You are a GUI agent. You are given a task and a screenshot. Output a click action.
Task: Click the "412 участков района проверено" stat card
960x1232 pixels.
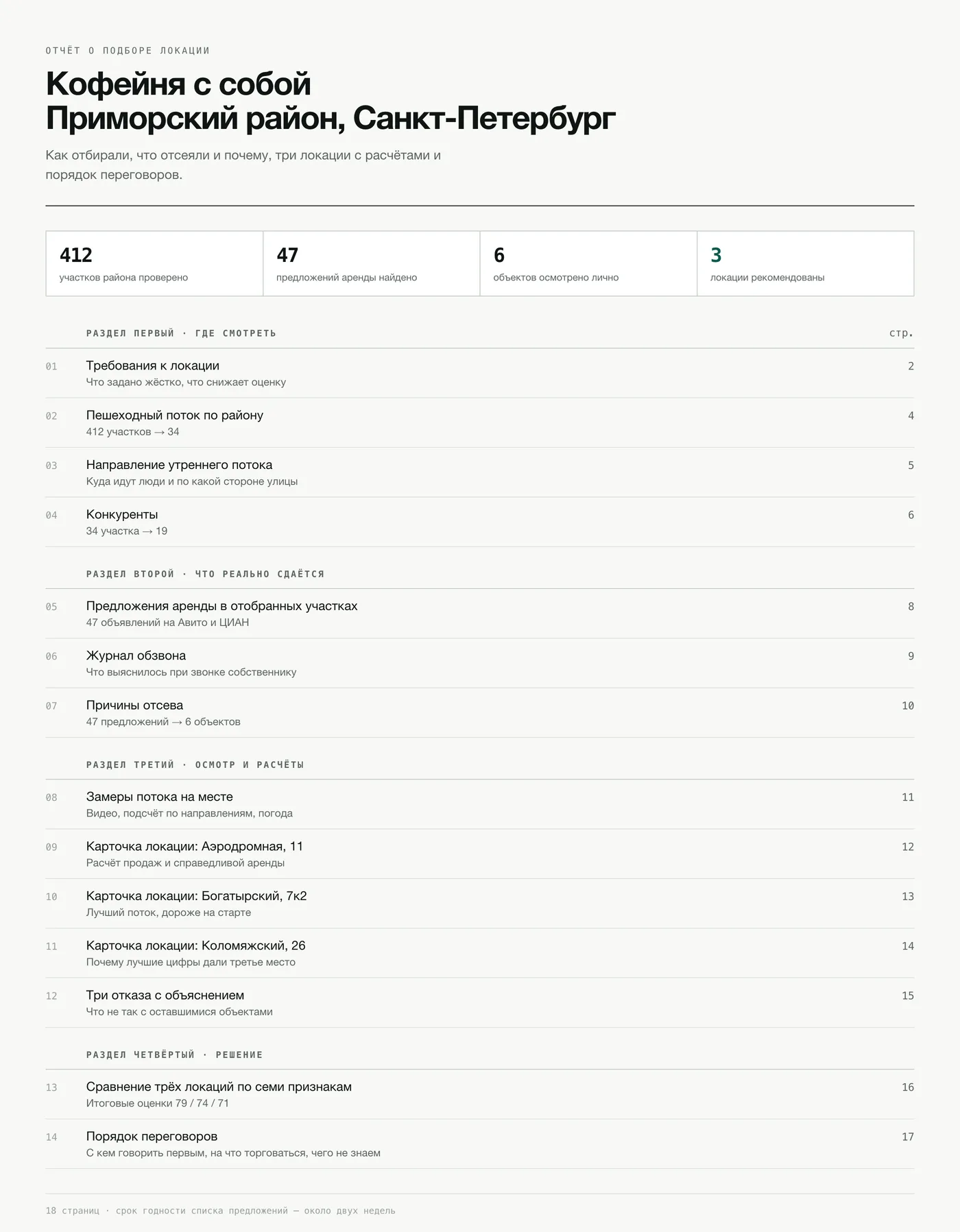(x=154, y=263)
